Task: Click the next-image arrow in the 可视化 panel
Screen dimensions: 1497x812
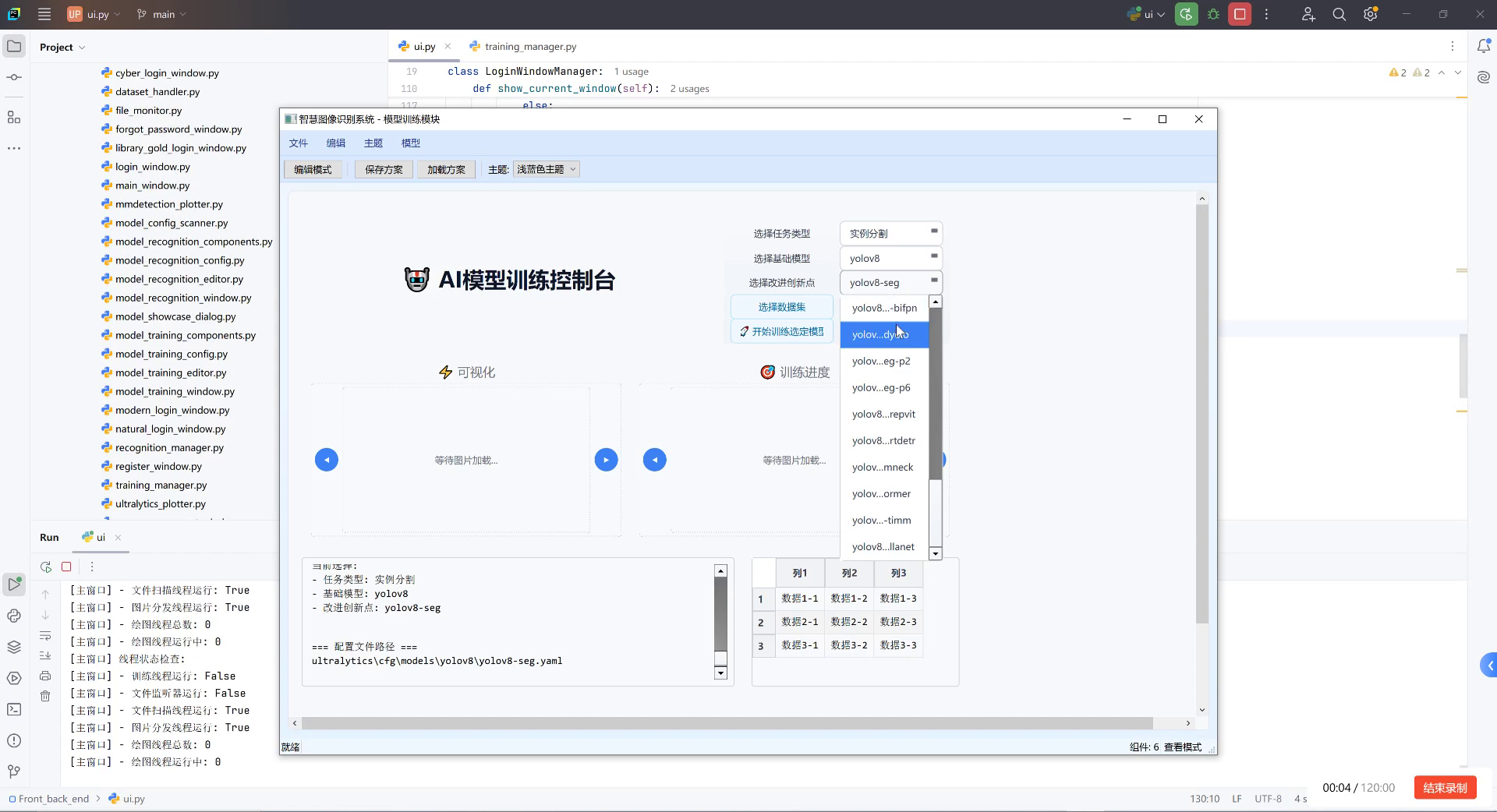Action: tap(606, 460)
